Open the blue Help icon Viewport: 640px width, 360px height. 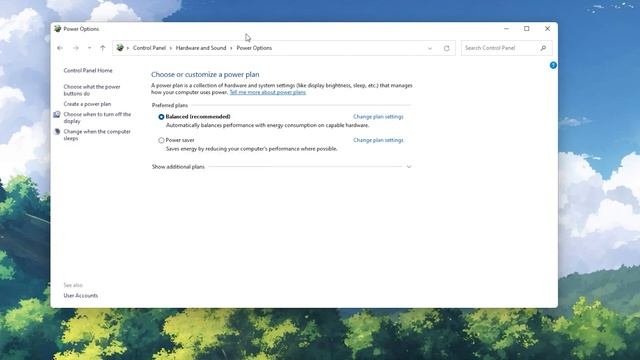pos(553,65)
